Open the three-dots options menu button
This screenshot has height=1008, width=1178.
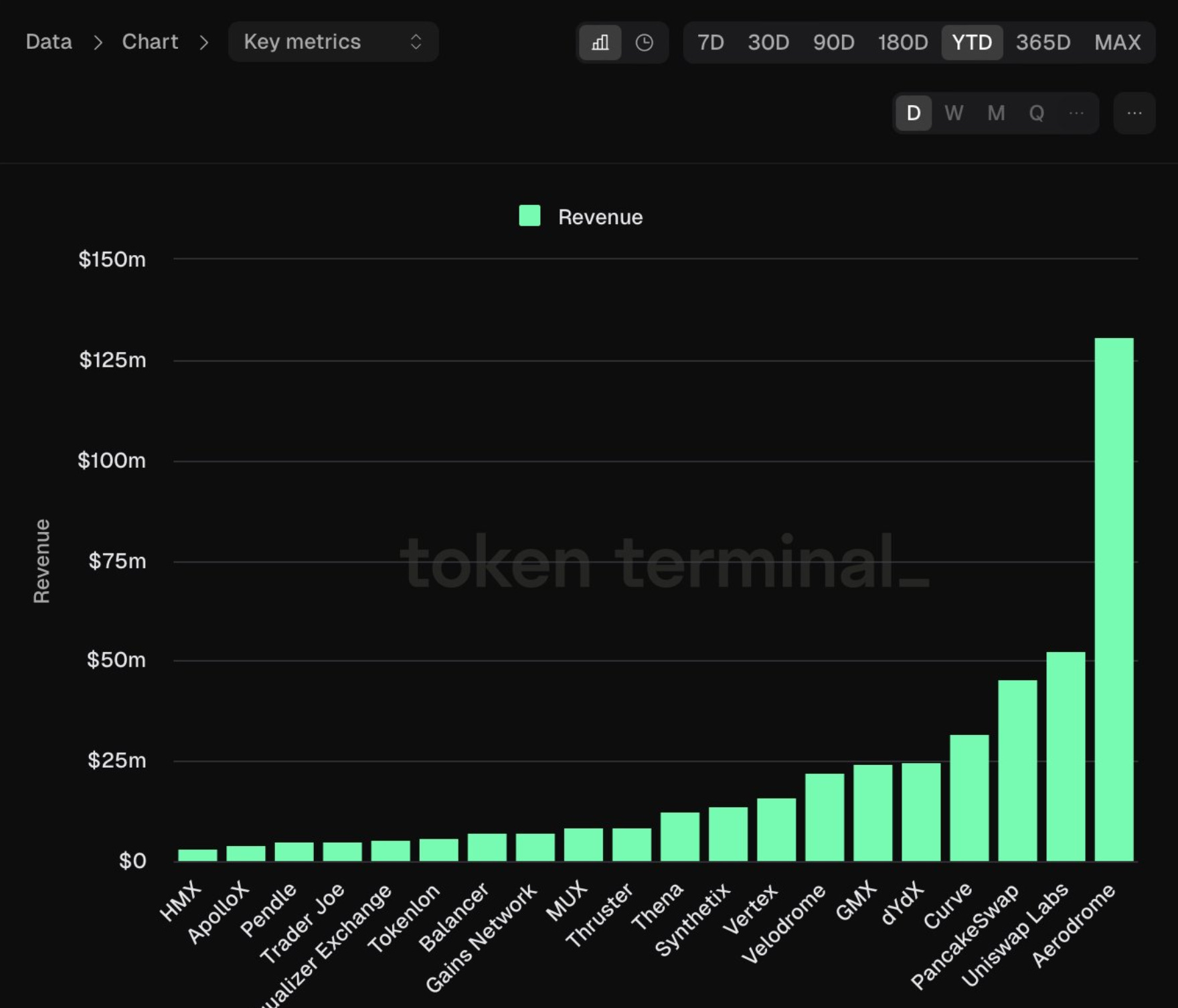tap(1134, 113)
